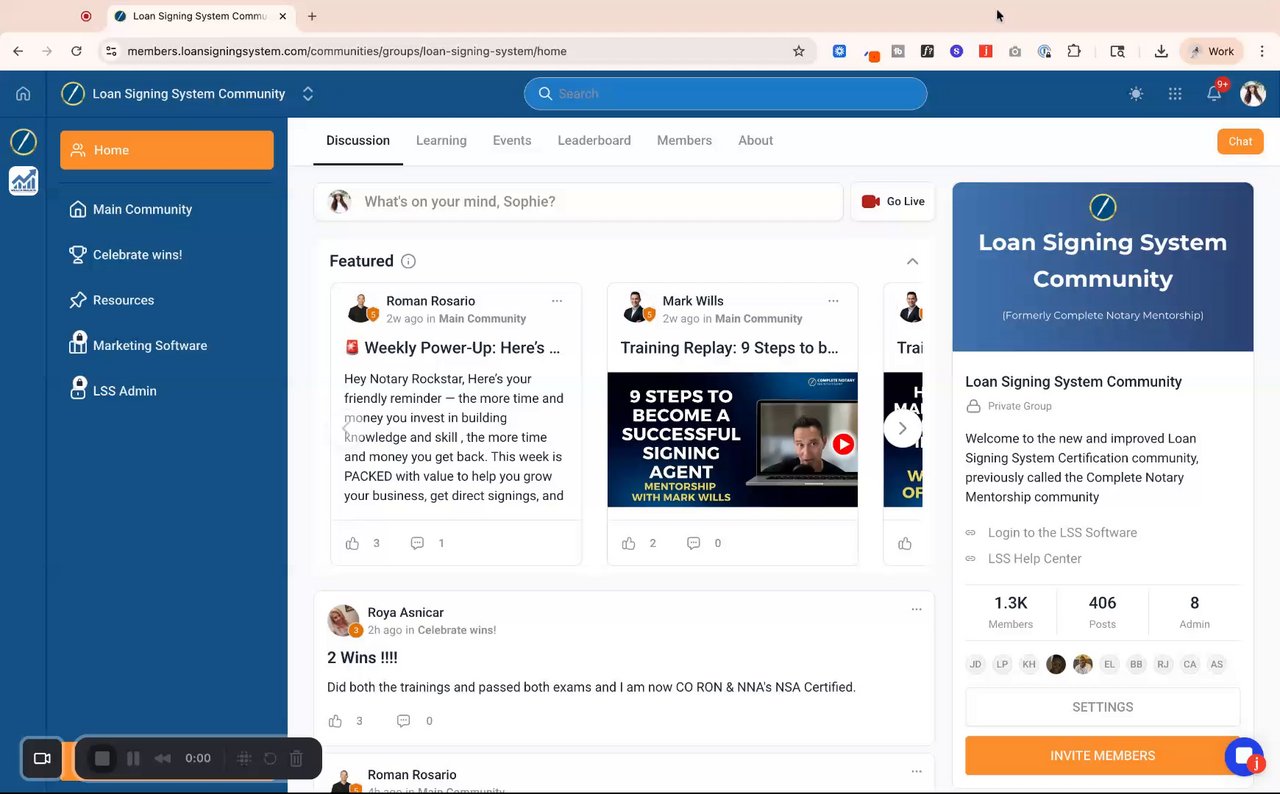Expand the community switcher next to title

(308, 94)
